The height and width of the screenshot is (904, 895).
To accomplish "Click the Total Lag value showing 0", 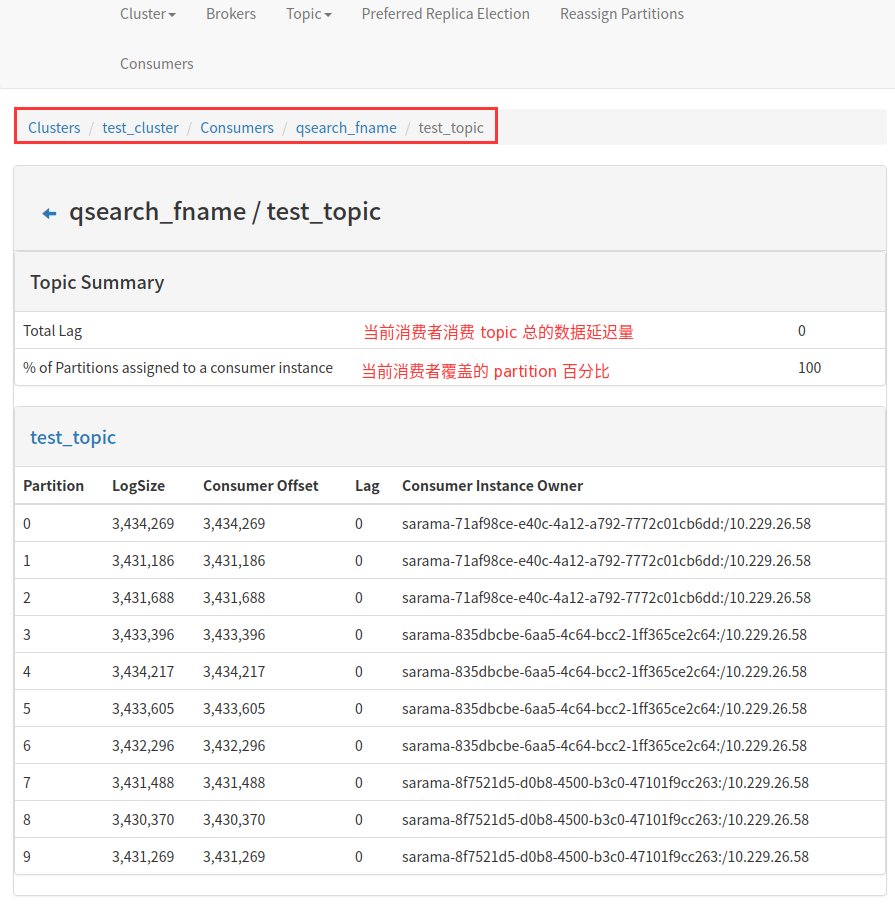I will pyautogui.click(x=801, y=330).
